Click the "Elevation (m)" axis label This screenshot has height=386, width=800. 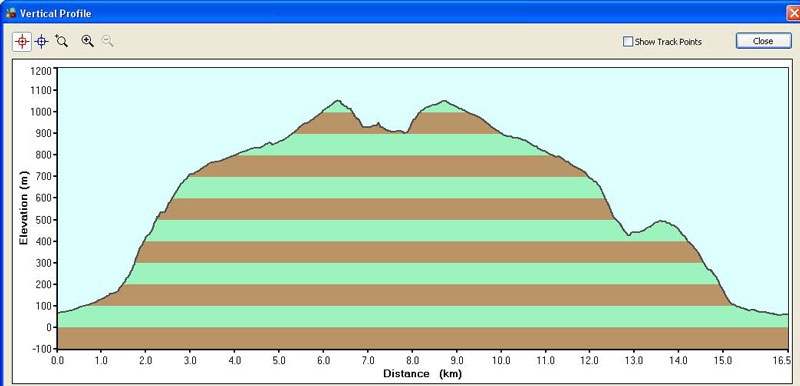click(23, 208)
